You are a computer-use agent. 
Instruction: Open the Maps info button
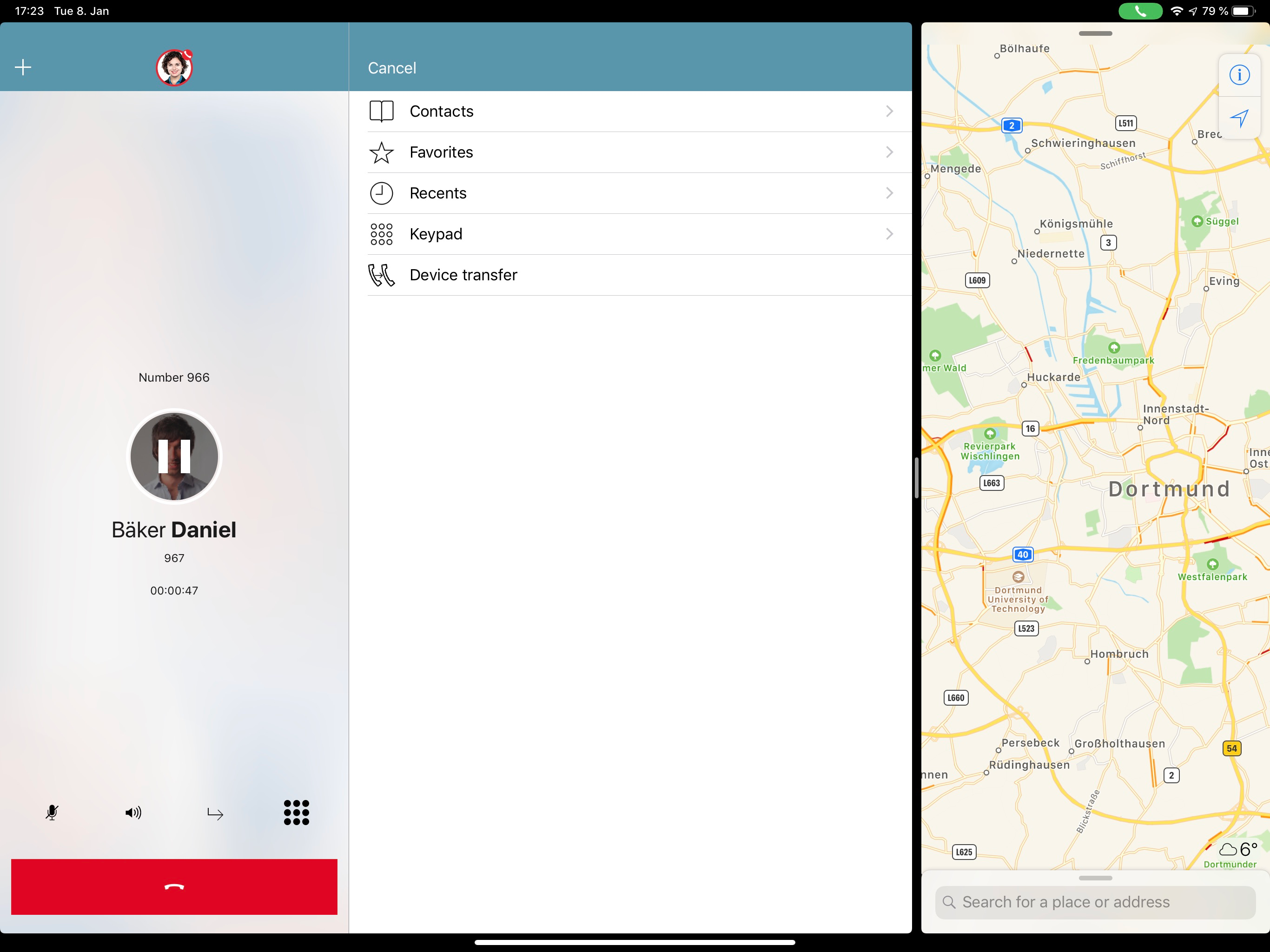pyautogui.click(x=1239, y=75)
